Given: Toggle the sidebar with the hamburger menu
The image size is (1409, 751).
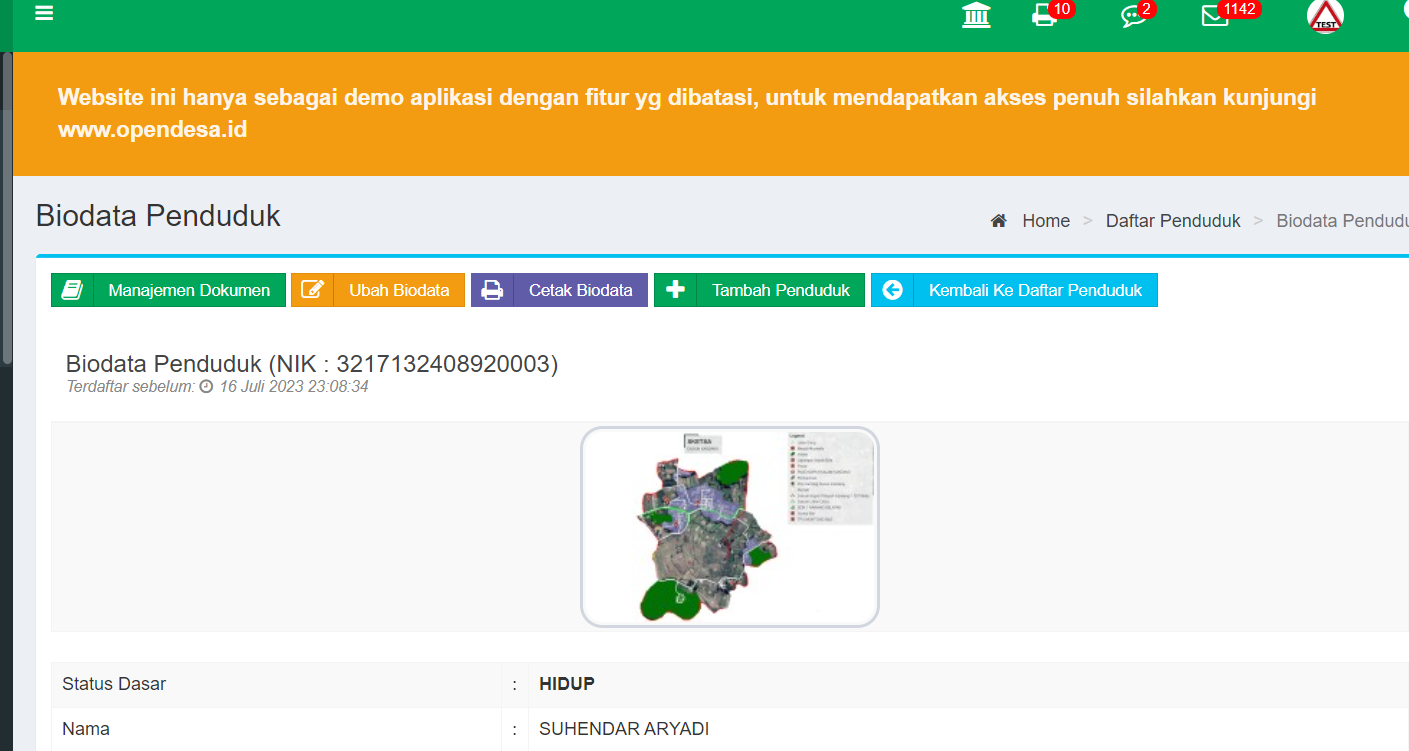Looking at the screenshot, I should [43, 14].
